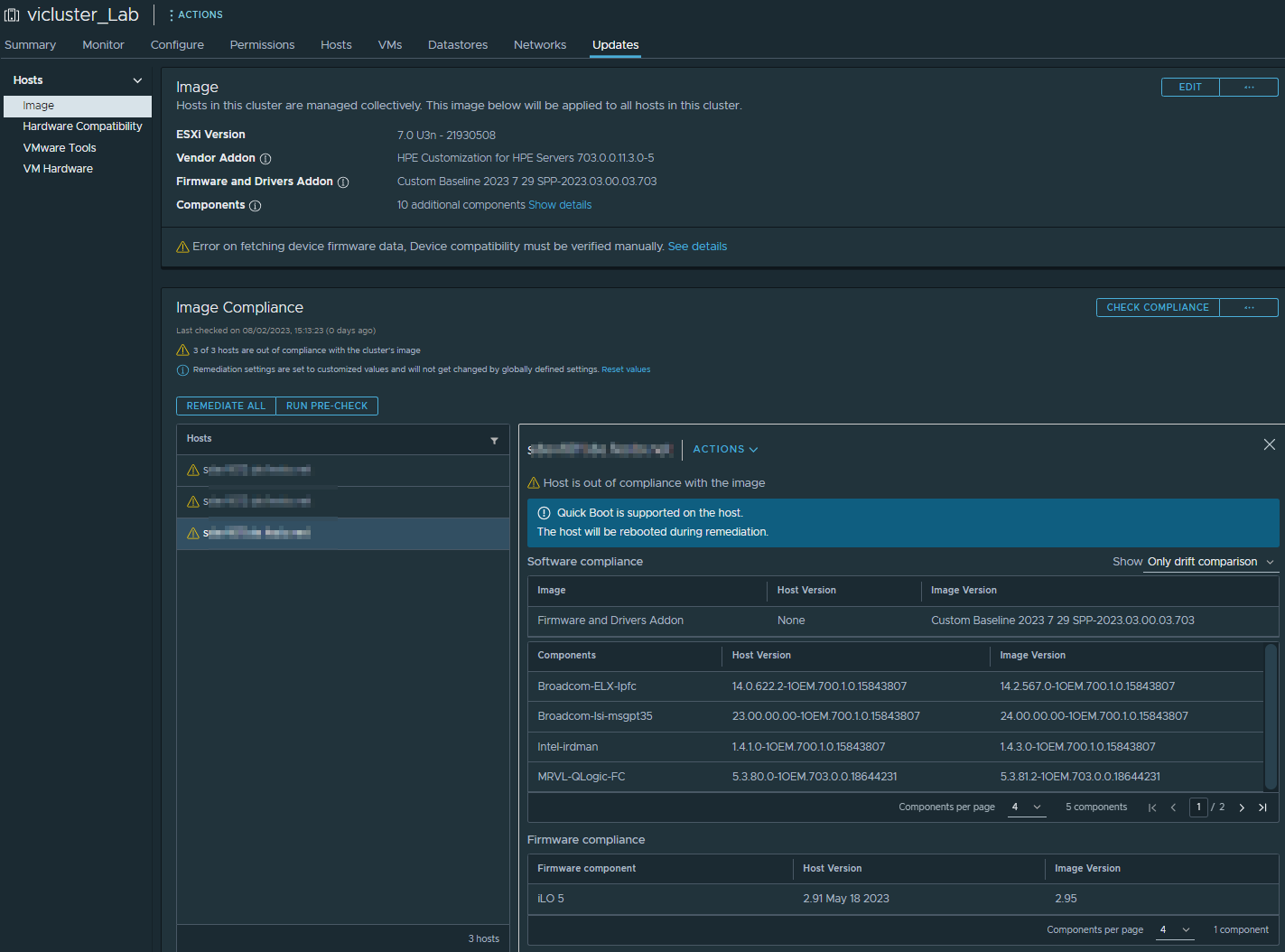Collapse the Hosts sidebar section
Image resolution: width=1285 pixels, height=952 pixels.
(x=137, y=80)
